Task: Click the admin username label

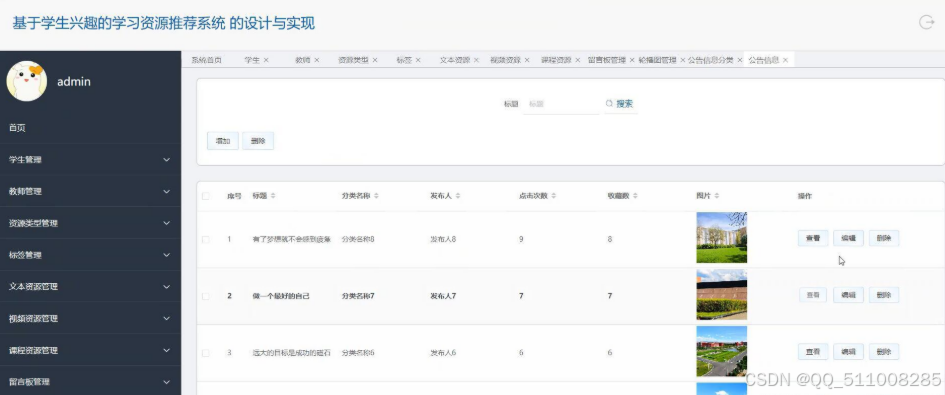Action: [74, 81]
